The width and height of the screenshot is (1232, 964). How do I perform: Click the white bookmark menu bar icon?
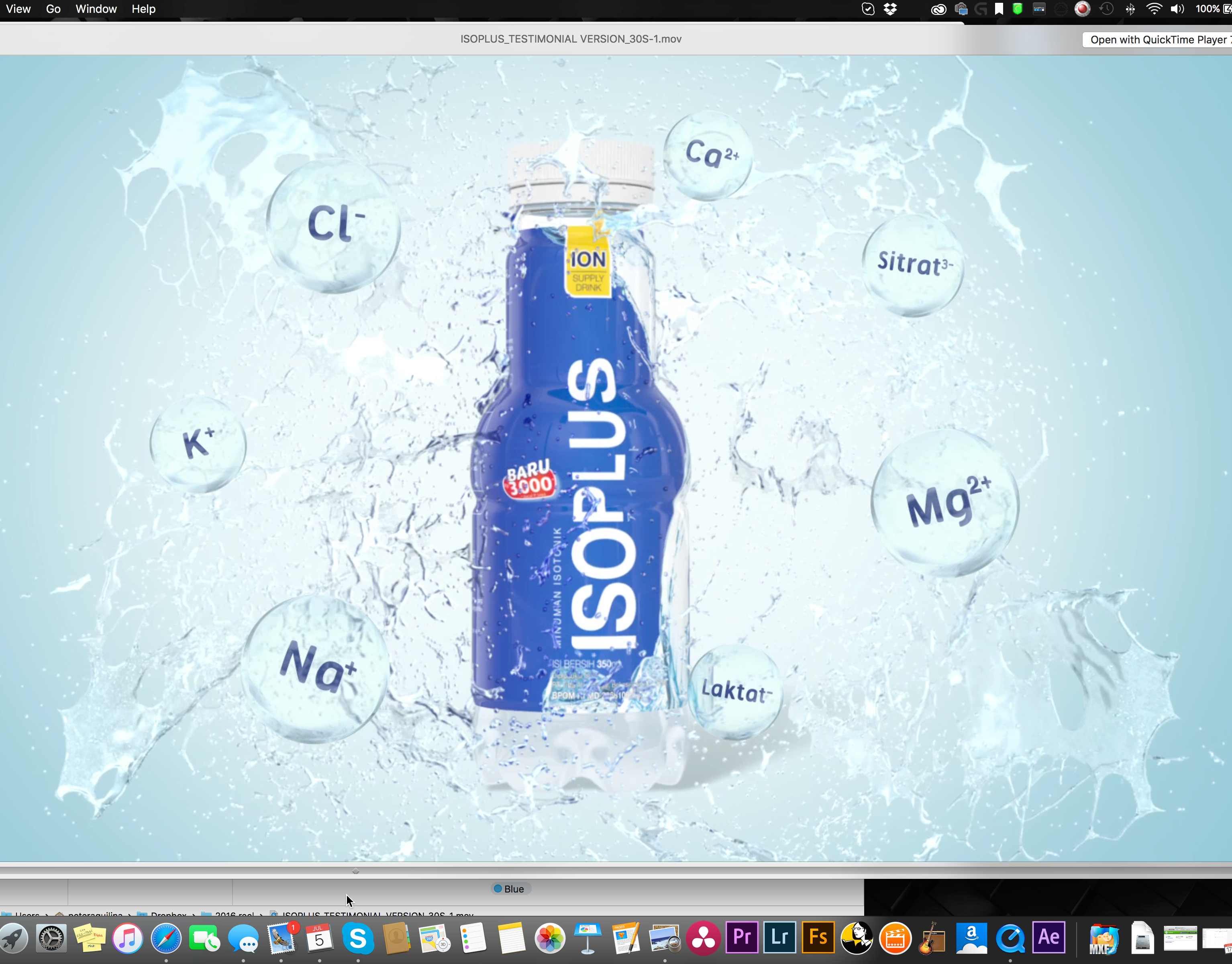click(999, 9)
